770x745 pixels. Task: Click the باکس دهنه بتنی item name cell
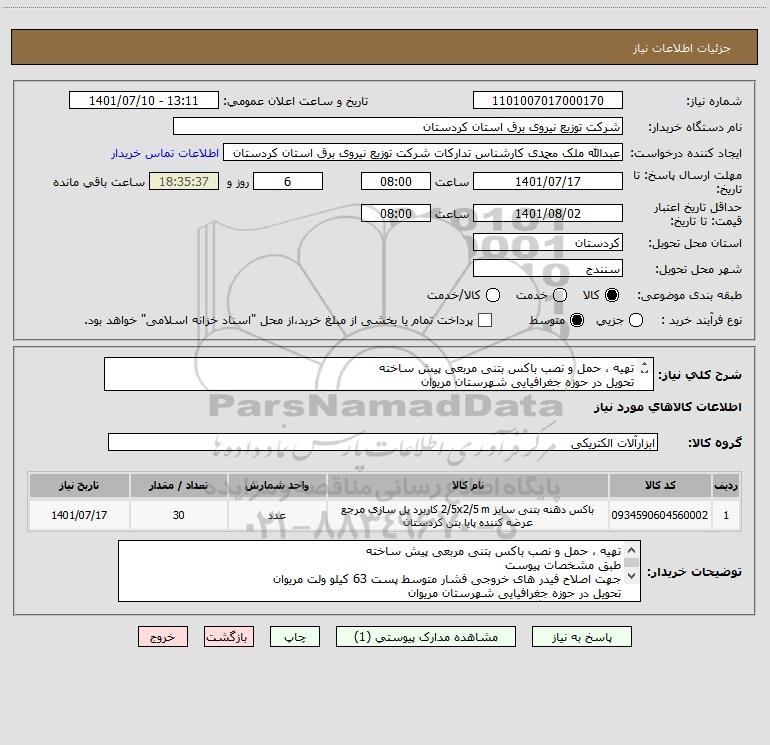coord(468,515)
